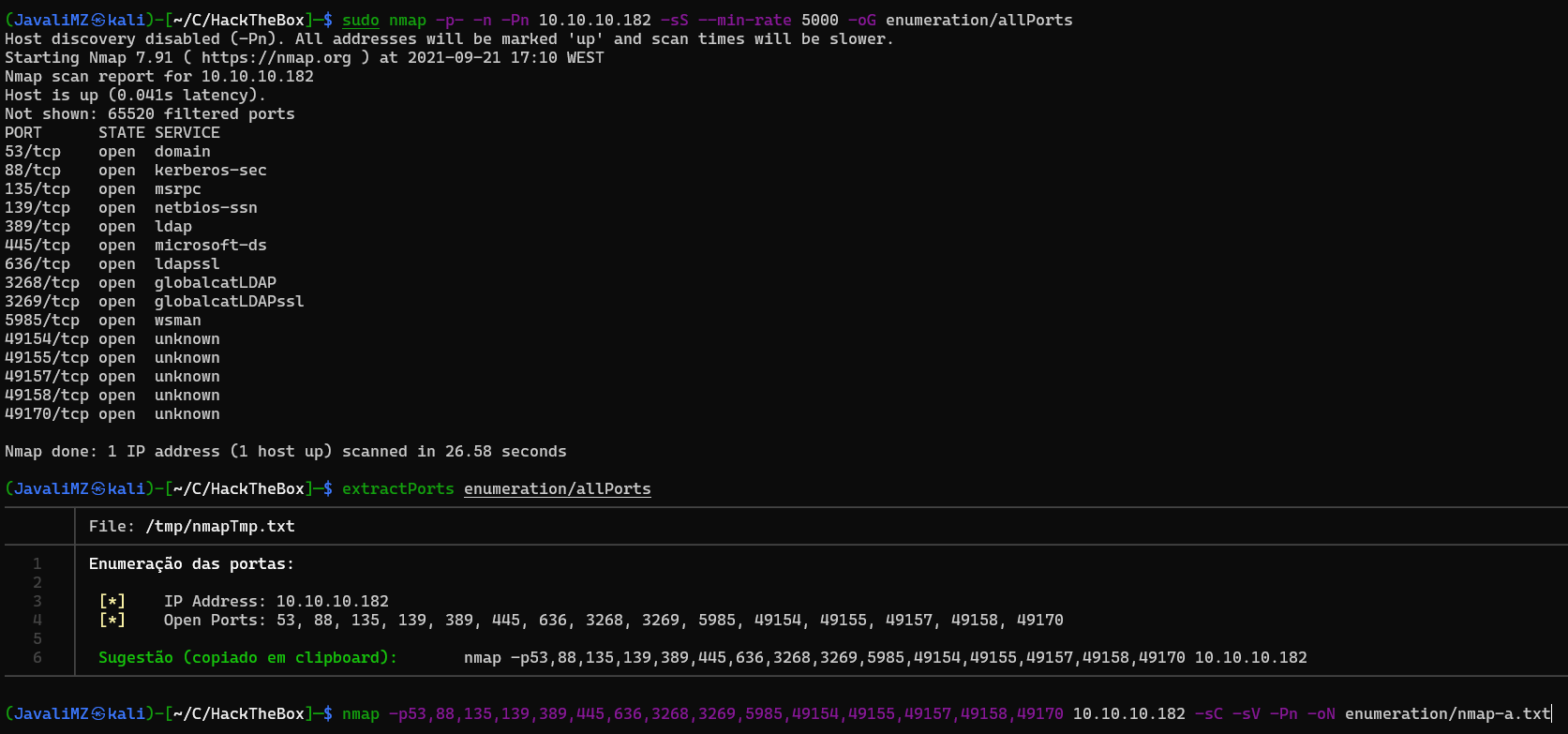Click 'enumeration/allPorts' in the first nmap command
Image resolution: width=1568 pixels, height=734 pixels.
979,21
